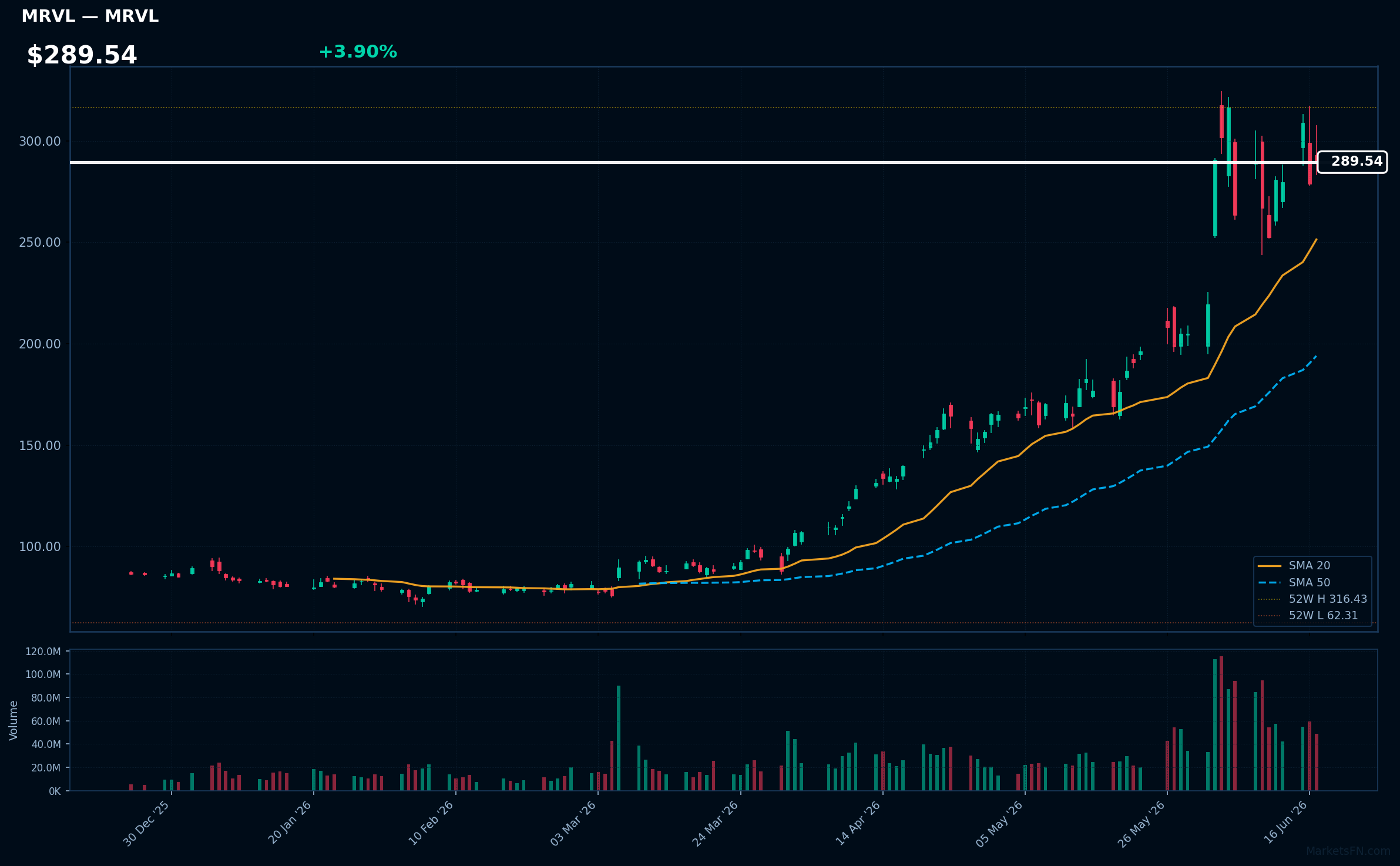The width and height of the screenshot is (1400, 866).
Task: Click the 26 May '26 date label
Action: click(x=1142, y=824)
